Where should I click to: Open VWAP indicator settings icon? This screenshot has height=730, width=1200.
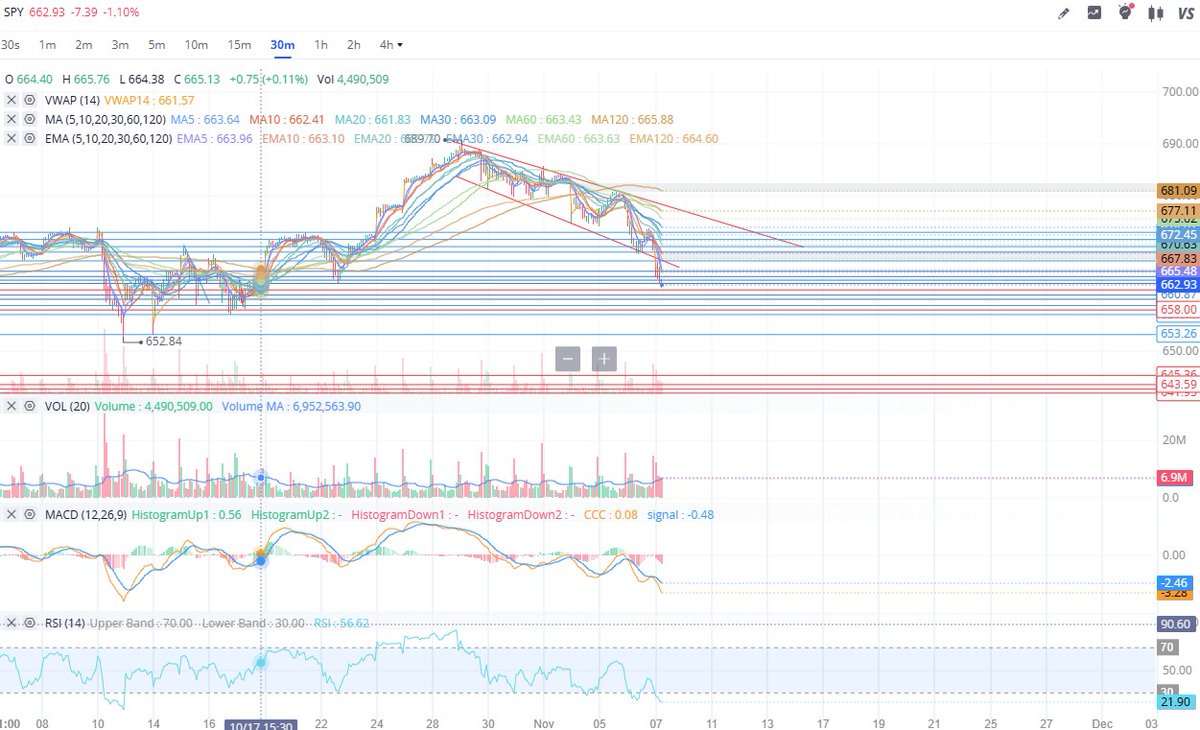coord(29,100)
